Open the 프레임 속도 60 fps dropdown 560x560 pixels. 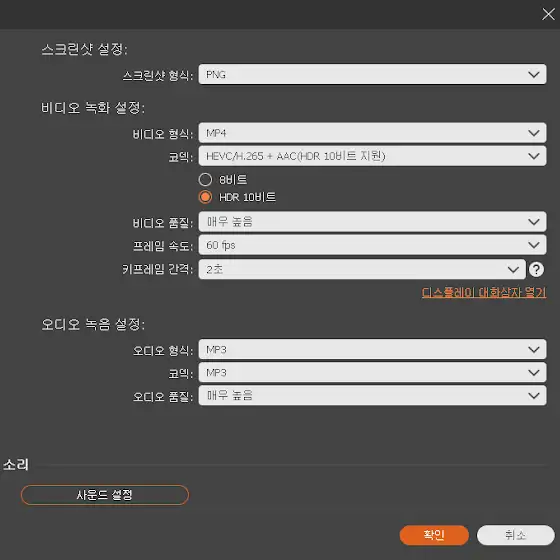(x=372, y=245)
